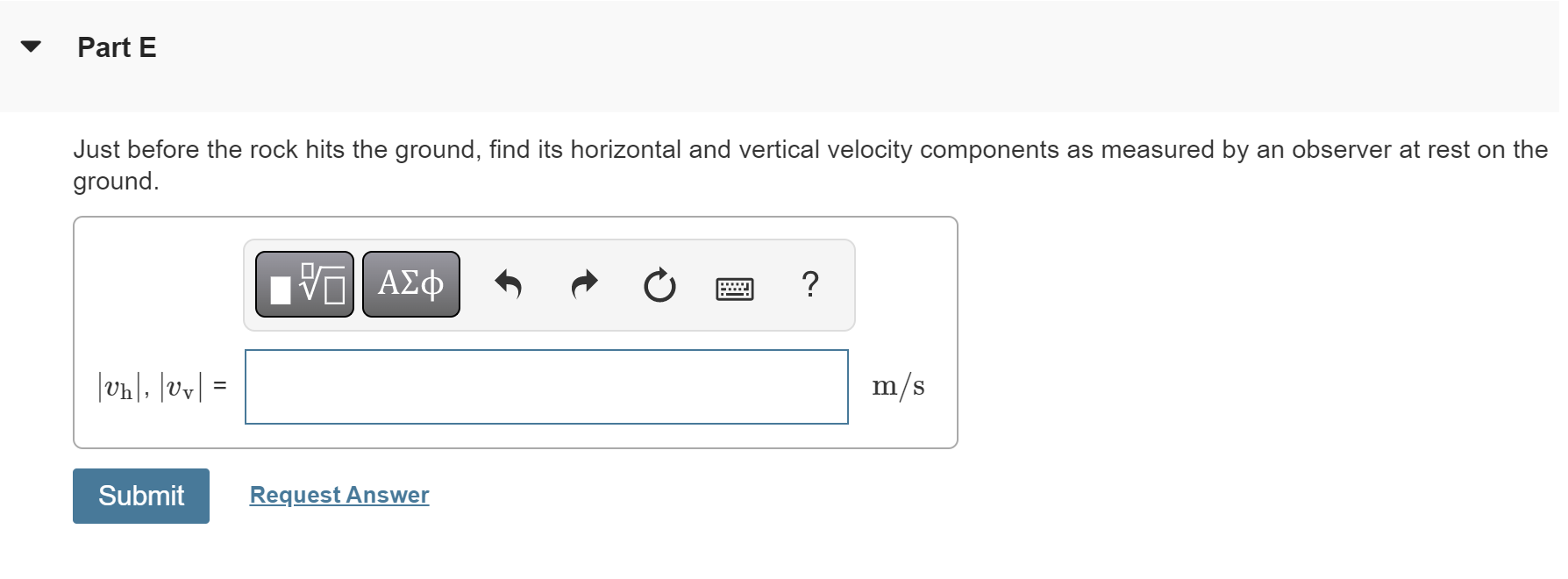Reset the answer with circular arrow
Screen dimensions: 1568x579
coord(659,285)
